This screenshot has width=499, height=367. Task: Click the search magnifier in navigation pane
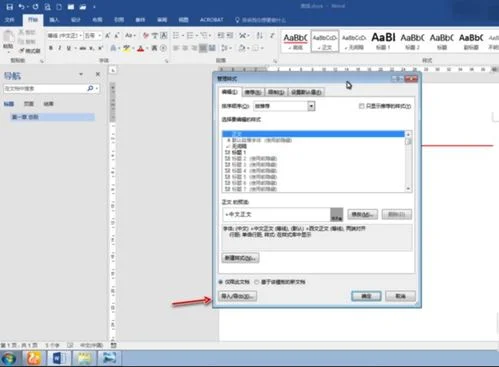pos(90,88)
